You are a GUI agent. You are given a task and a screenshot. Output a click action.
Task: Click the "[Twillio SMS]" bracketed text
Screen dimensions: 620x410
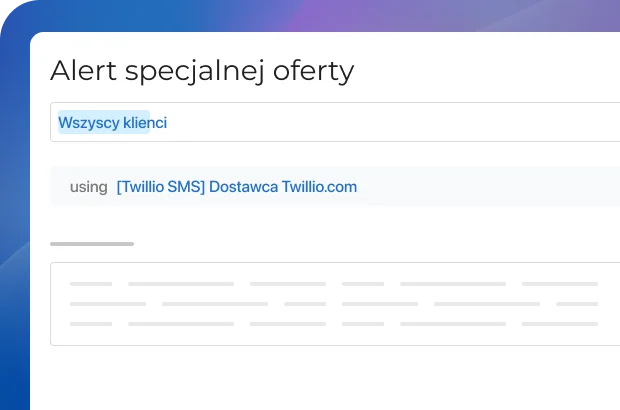[160, 187]
